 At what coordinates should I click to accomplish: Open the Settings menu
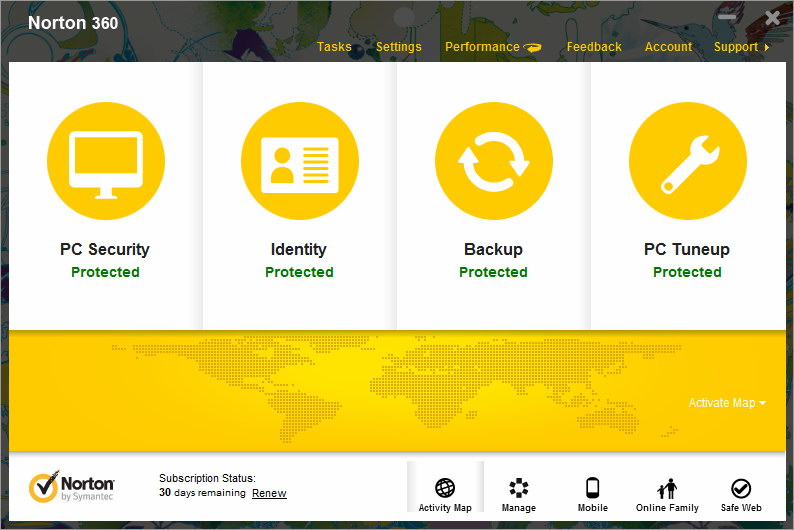(399, 47)
